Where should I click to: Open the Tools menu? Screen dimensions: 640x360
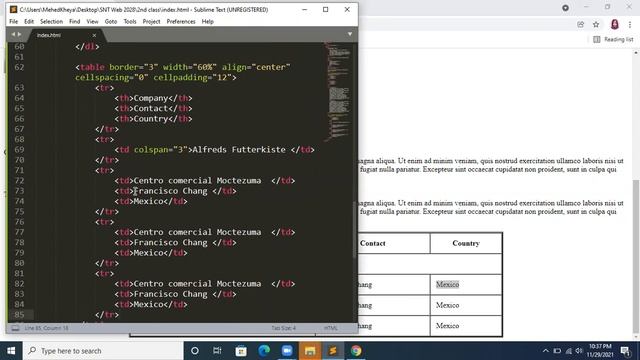click(130, 22)
